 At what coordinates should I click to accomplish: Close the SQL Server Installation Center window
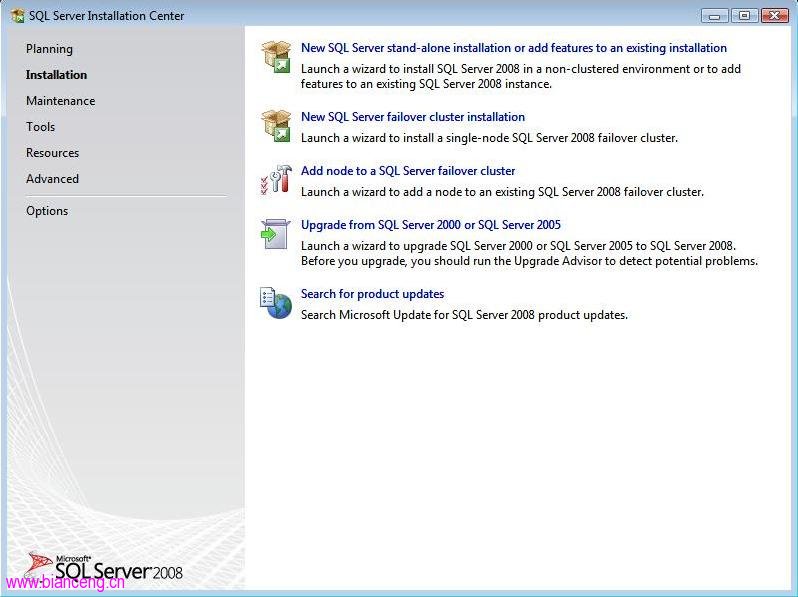point(774,16)
